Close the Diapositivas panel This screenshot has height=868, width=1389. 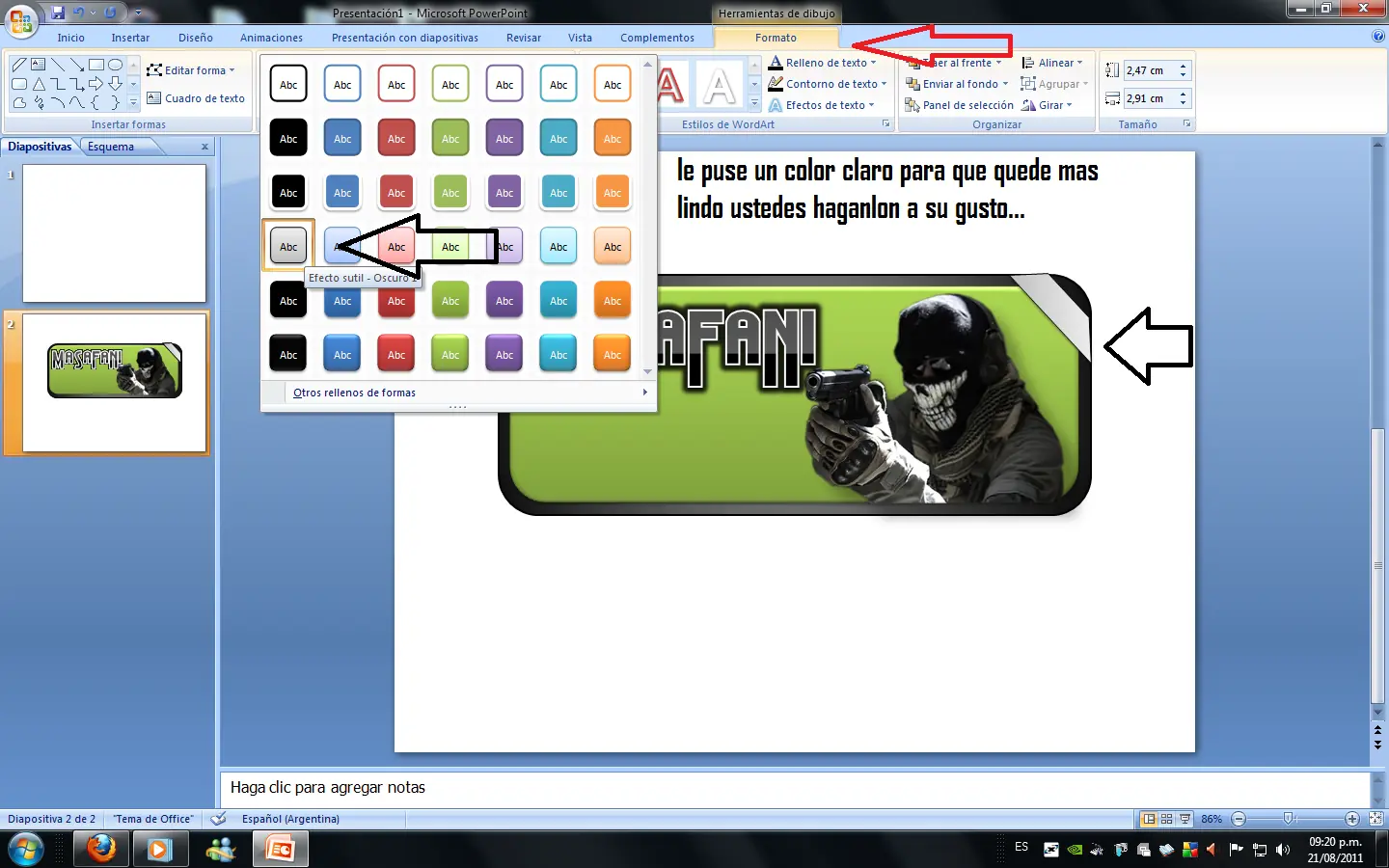(x=204, y=147)
